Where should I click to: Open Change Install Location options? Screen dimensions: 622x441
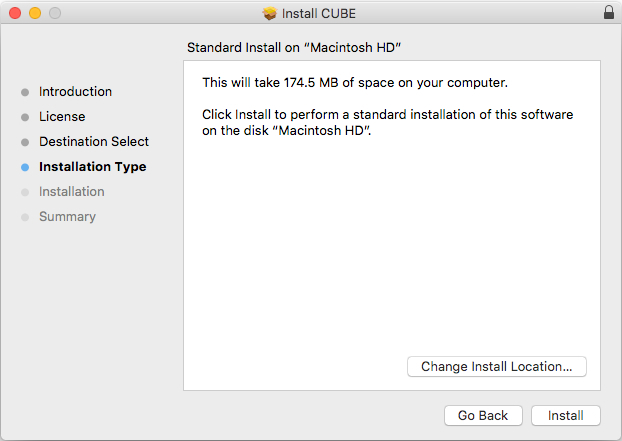[497, 367]
